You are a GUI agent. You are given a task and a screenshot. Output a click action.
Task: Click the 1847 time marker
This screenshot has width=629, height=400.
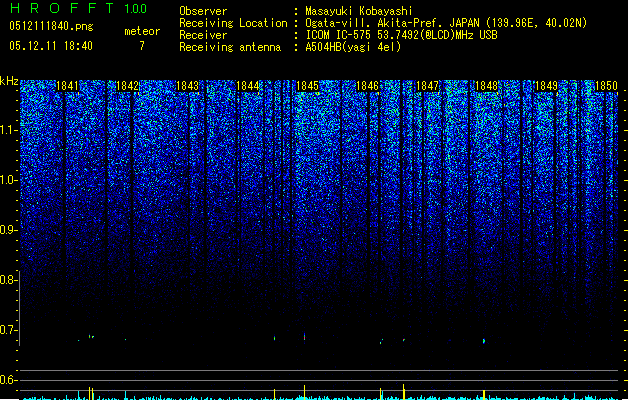pyautogui.click(x=427, y=86)
